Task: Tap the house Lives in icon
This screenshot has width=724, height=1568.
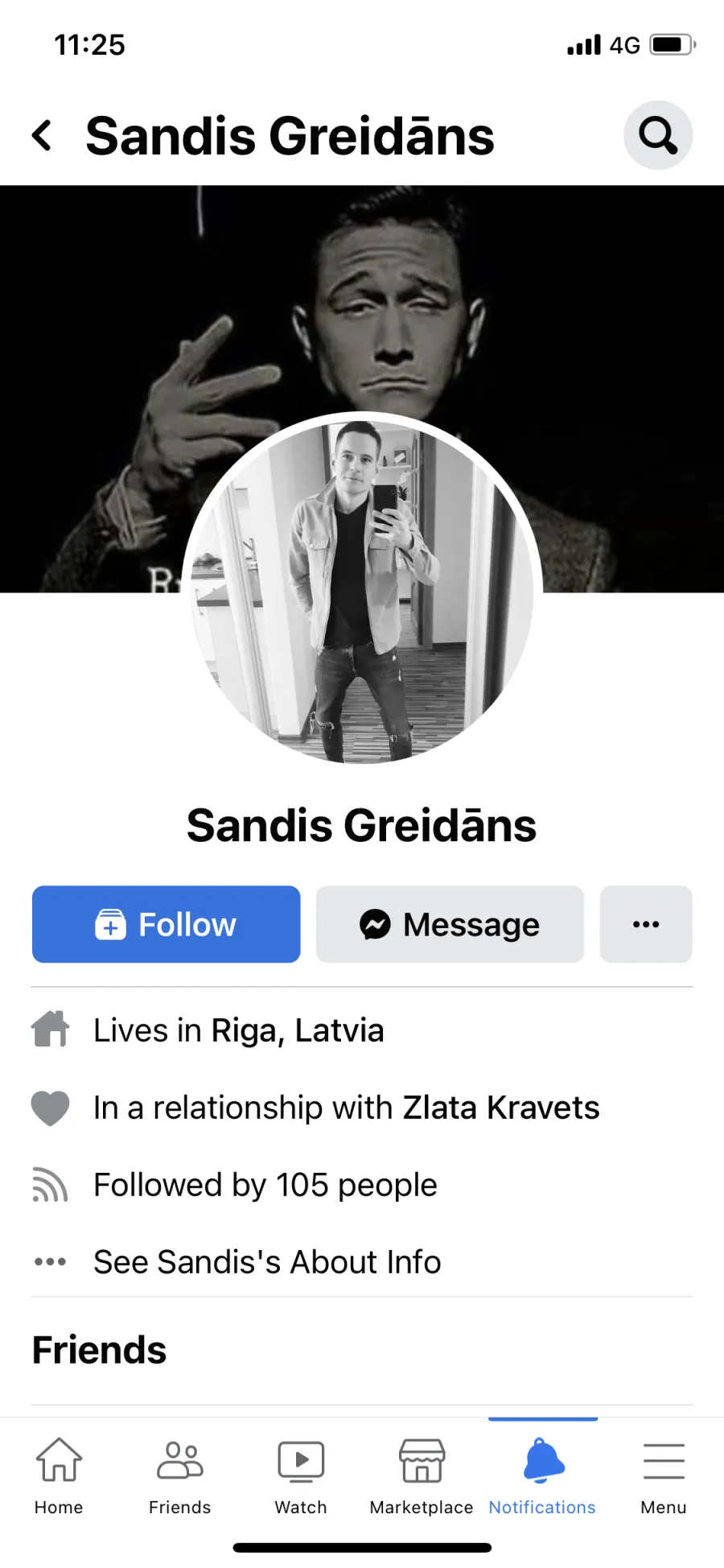Action: [x=51, y=1030]
